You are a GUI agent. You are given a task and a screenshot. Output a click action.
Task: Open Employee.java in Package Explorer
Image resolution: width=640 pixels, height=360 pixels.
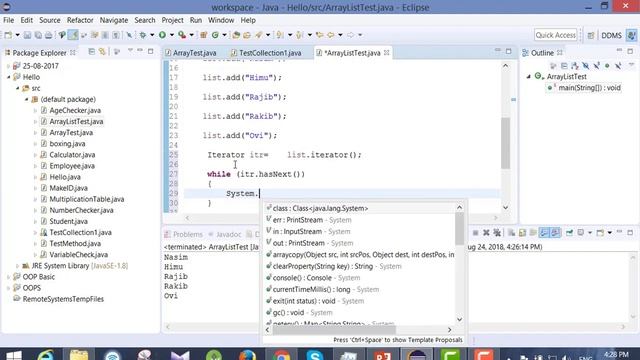[x=72, y=166]
